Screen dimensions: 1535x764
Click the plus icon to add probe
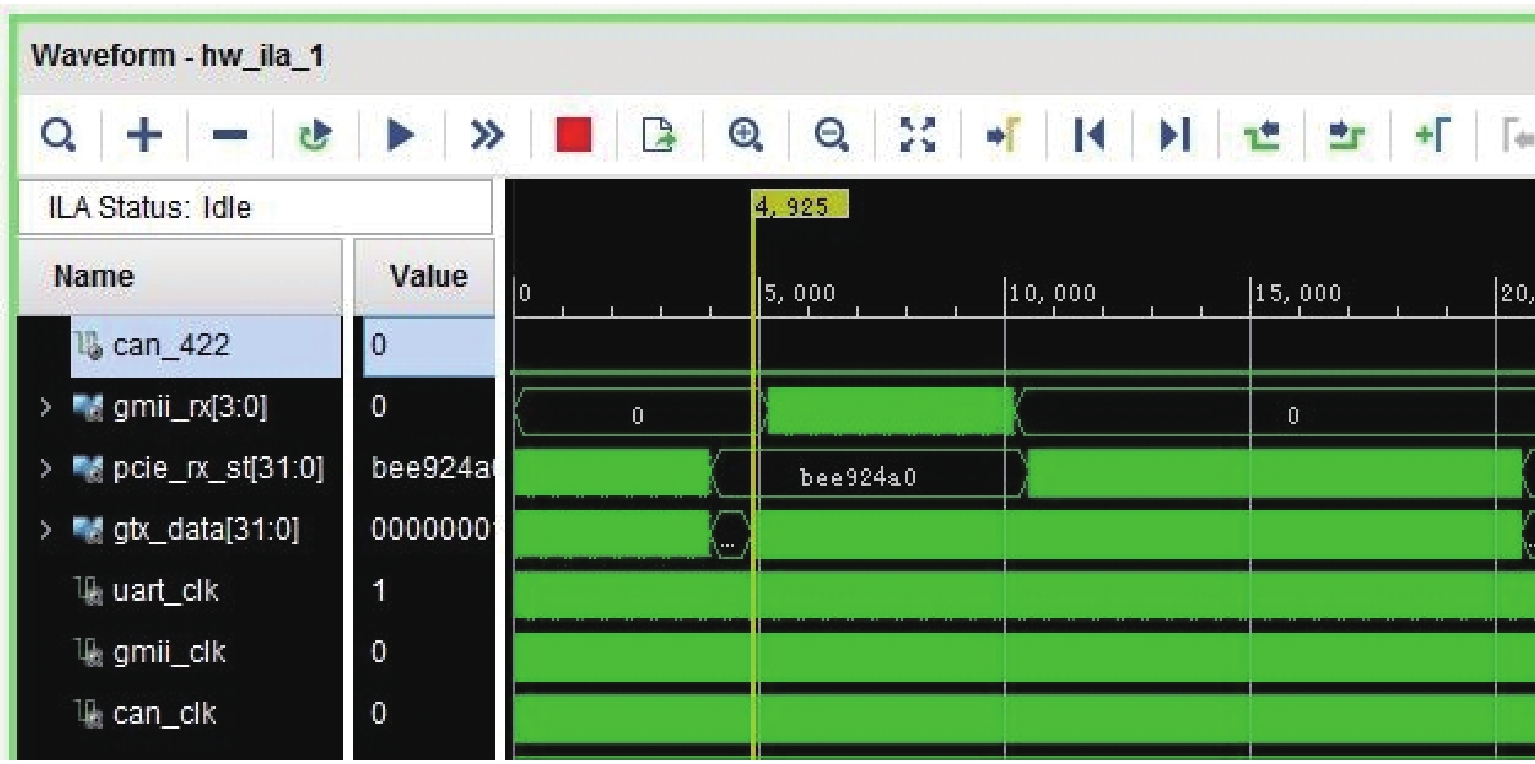tap(144, 134)
